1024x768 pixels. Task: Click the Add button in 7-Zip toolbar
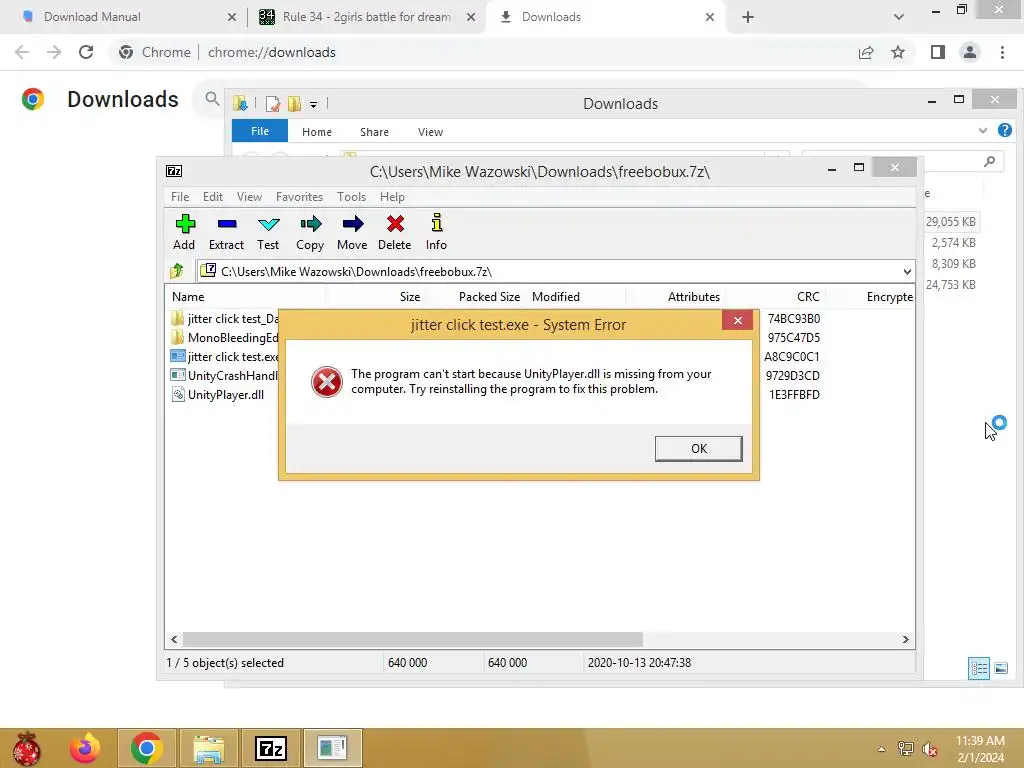[x=184, y=232]
